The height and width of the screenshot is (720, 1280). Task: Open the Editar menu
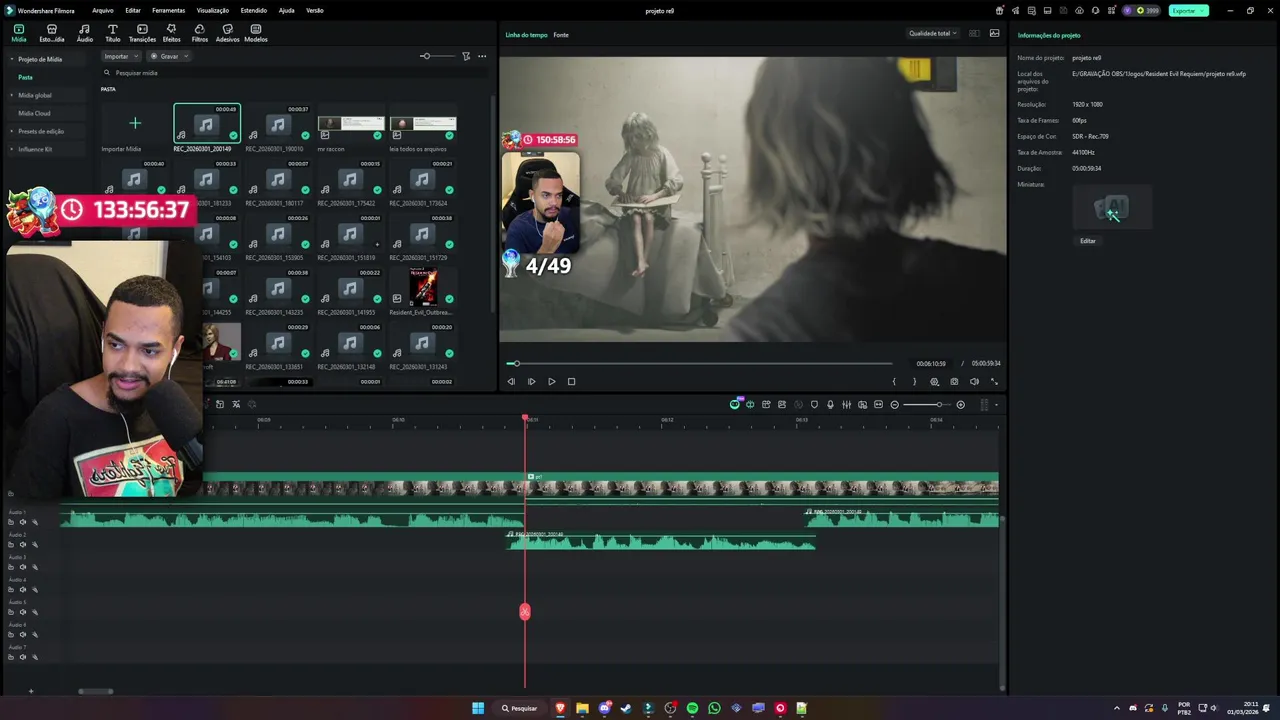point(133,11)
